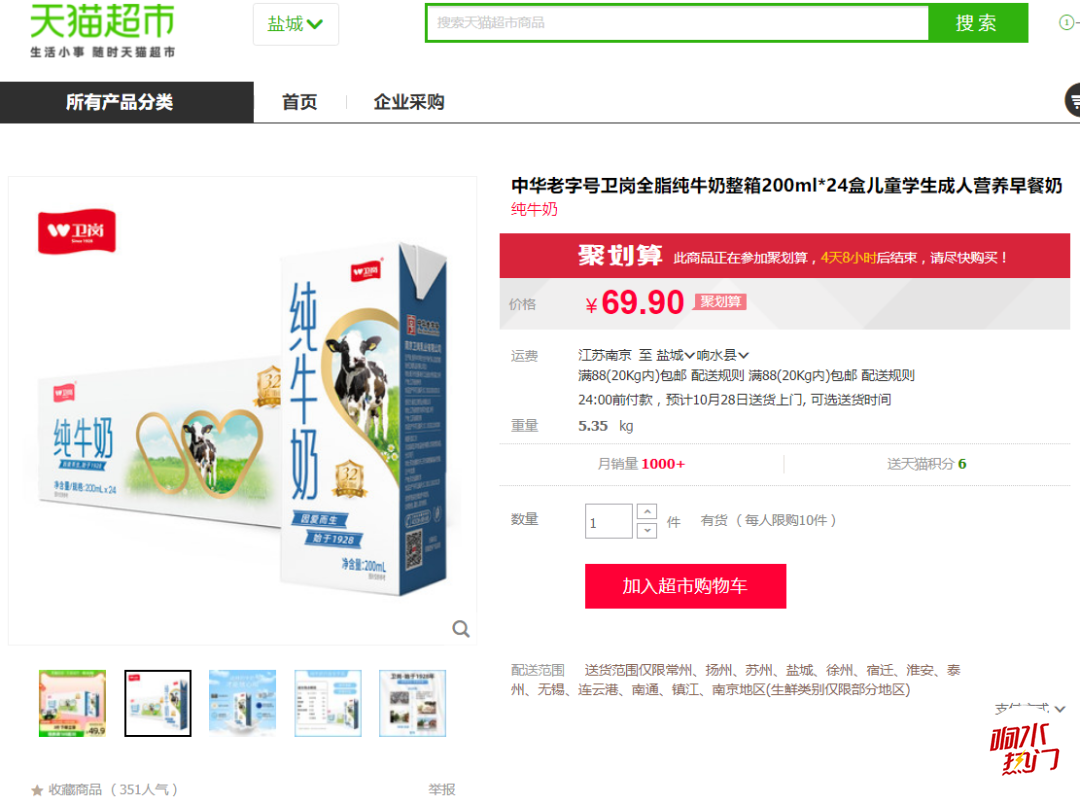Image resolution: width=1080 pixels, height=805 pixels.
Task: Click the cart icon at right edge
Action: click(x=1073, y=101)
